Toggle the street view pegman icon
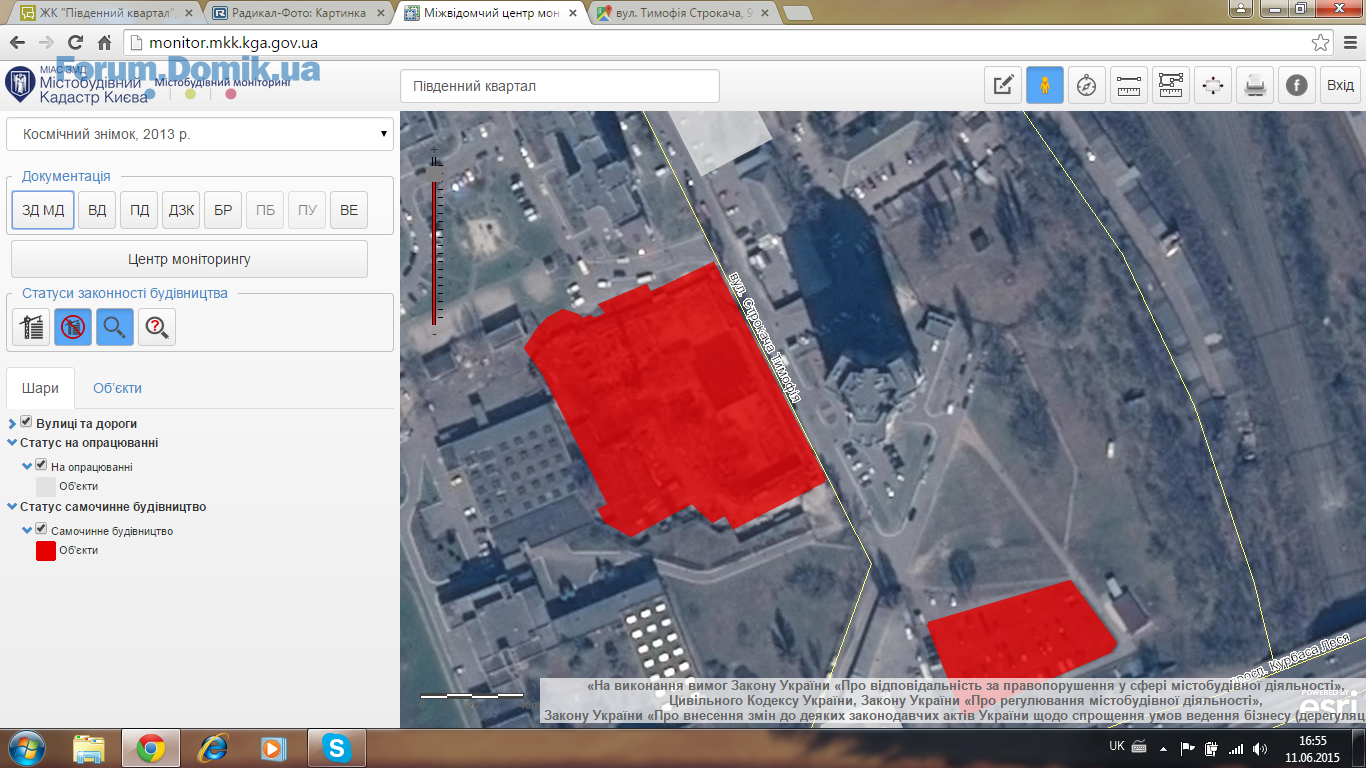 (1045, 86)
